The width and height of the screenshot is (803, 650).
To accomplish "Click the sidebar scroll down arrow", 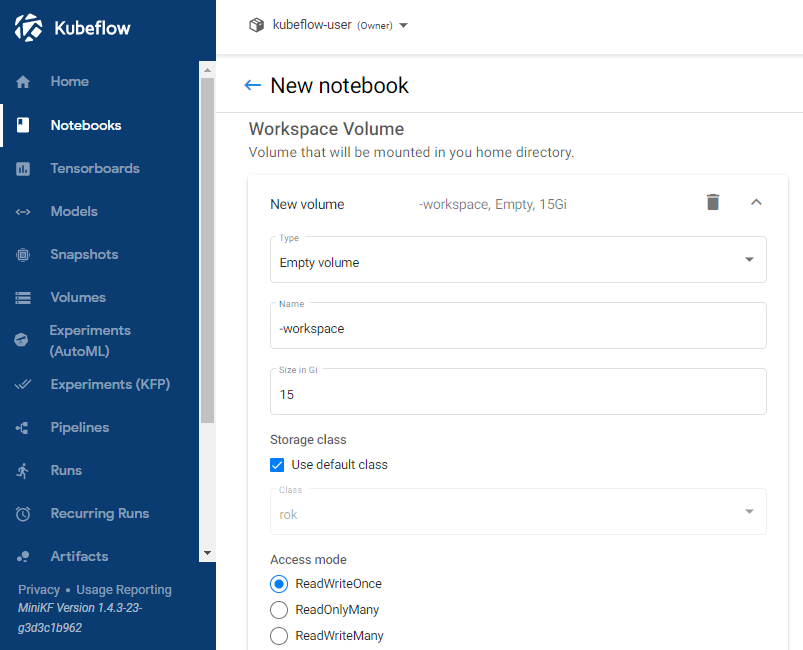I will click(208, 553).
